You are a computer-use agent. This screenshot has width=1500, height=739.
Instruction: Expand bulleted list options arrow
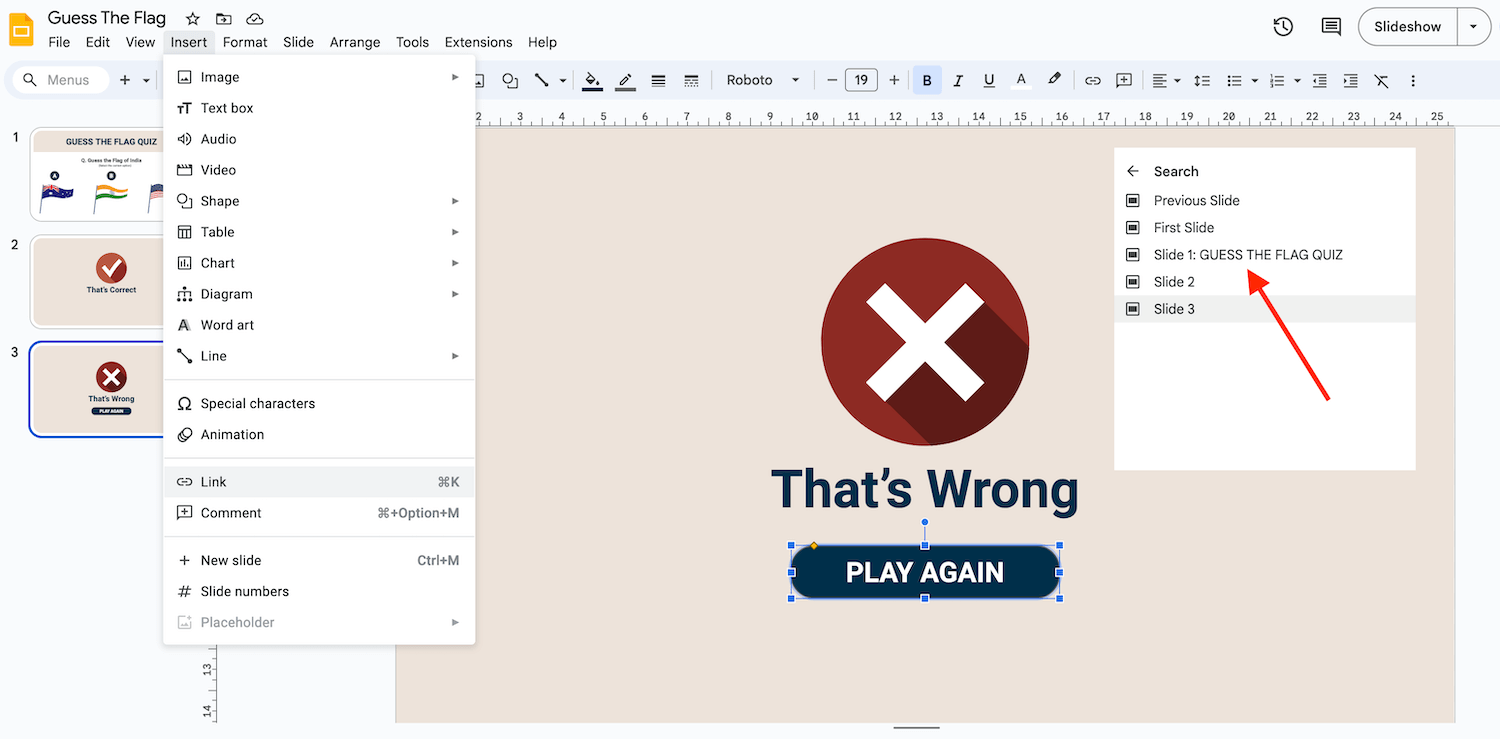click(1255, 80)
